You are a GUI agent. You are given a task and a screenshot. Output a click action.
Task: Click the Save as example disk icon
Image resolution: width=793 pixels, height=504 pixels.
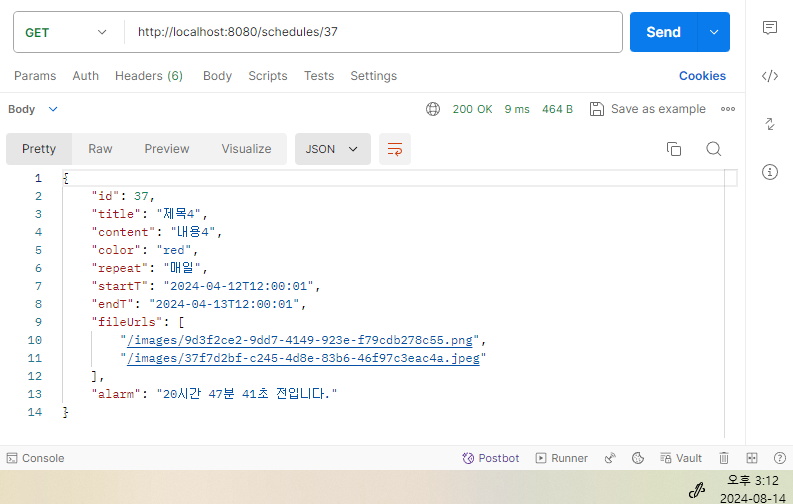point(597,109)
